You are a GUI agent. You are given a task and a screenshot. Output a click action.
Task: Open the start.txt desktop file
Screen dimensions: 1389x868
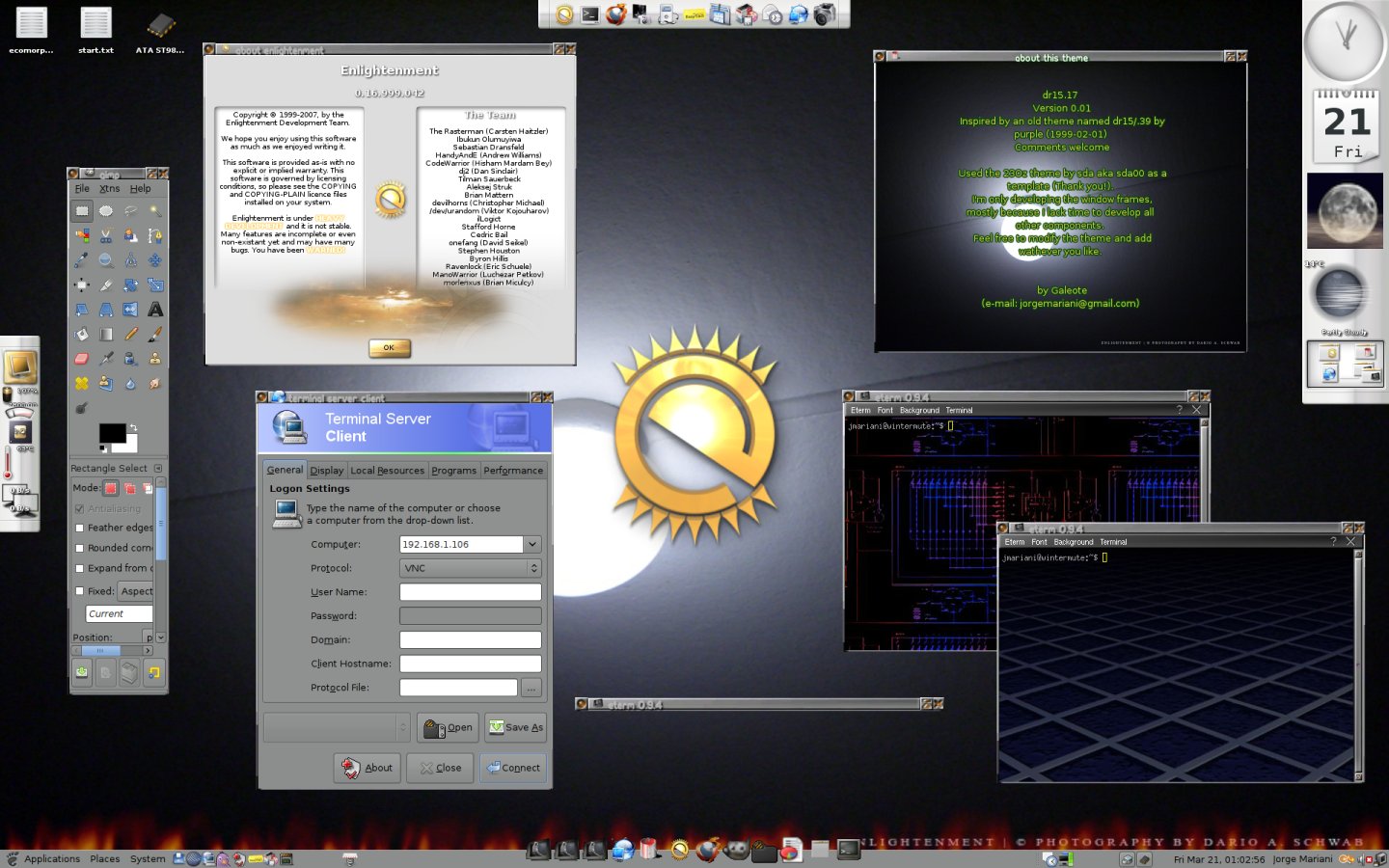(x=95, y=31)
